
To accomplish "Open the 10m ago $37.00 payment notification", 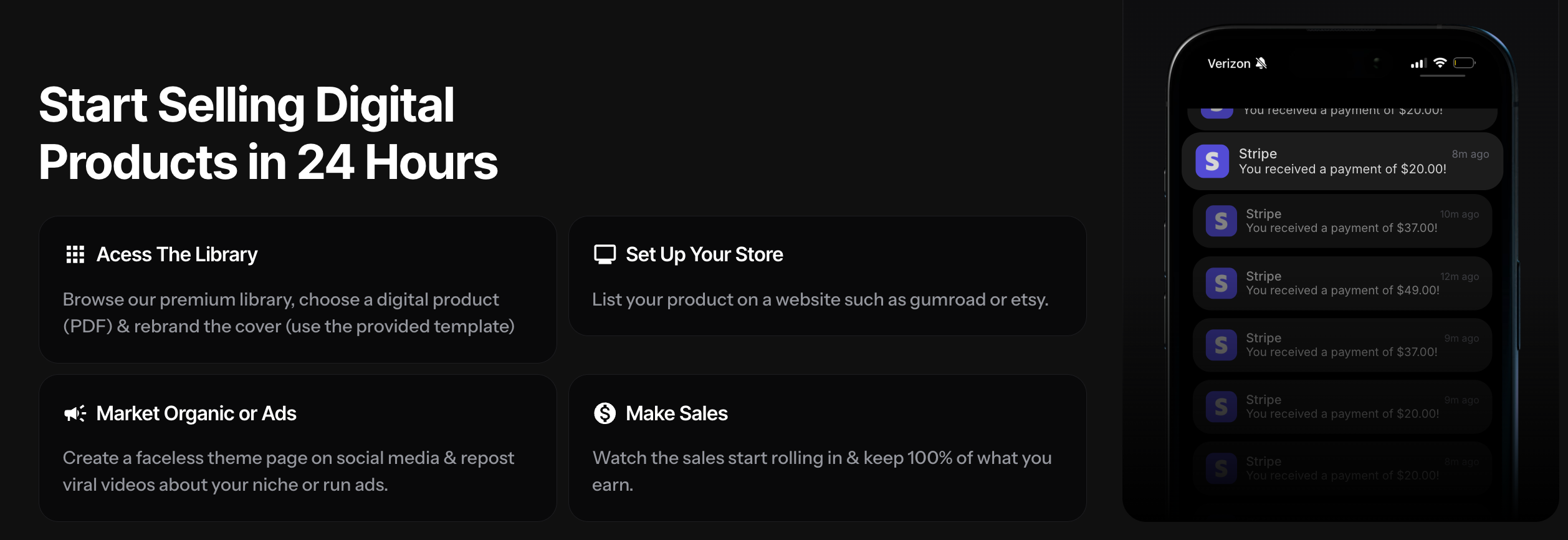I will click(1342, 221).
